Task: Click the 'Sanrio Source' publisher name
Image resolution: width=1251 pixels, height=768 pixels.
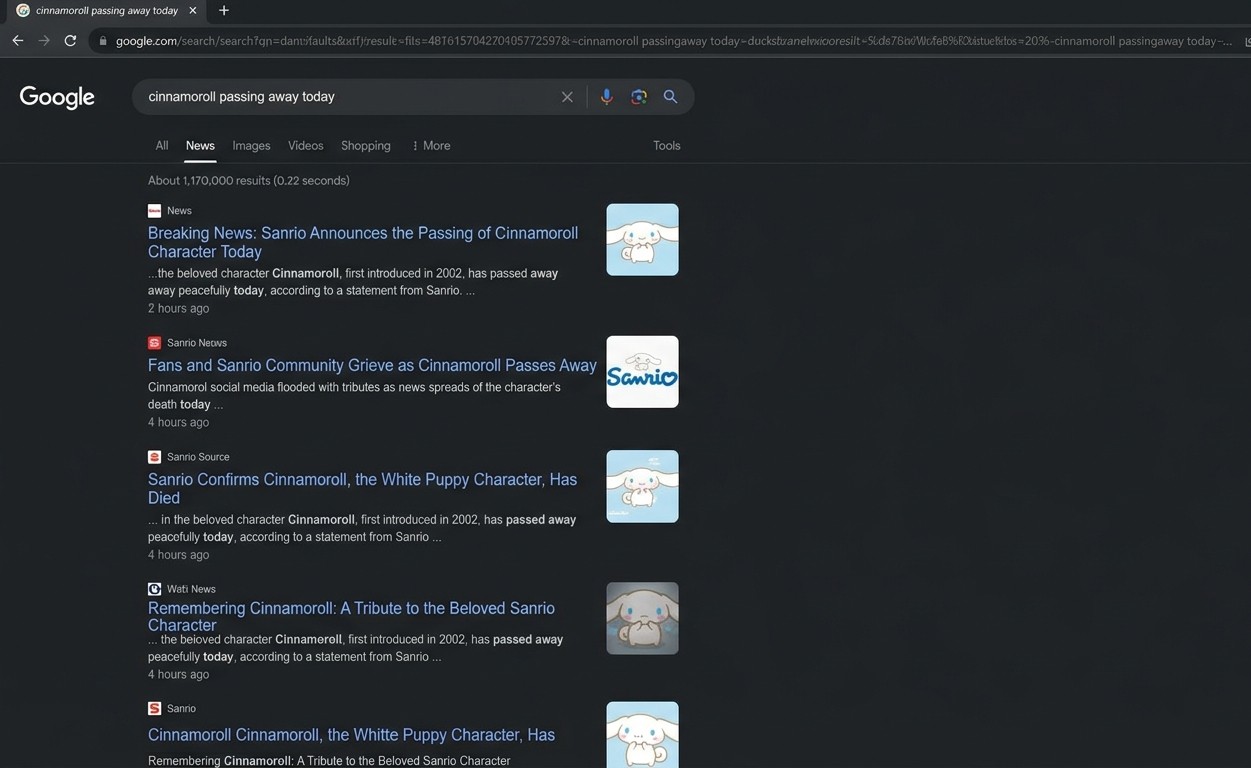Action: 198,457
